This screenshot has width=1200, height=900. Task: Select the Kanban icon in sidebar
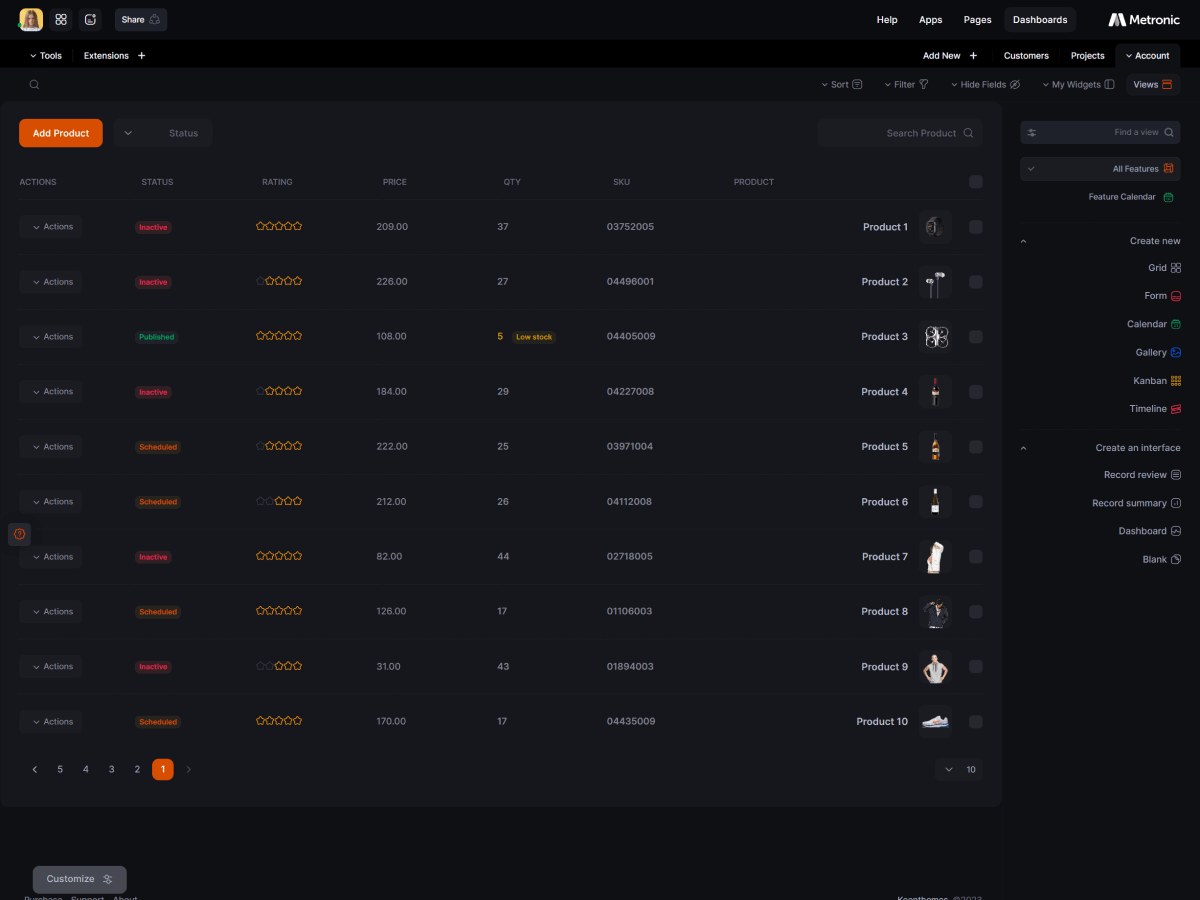click(x=1176, y=381)
